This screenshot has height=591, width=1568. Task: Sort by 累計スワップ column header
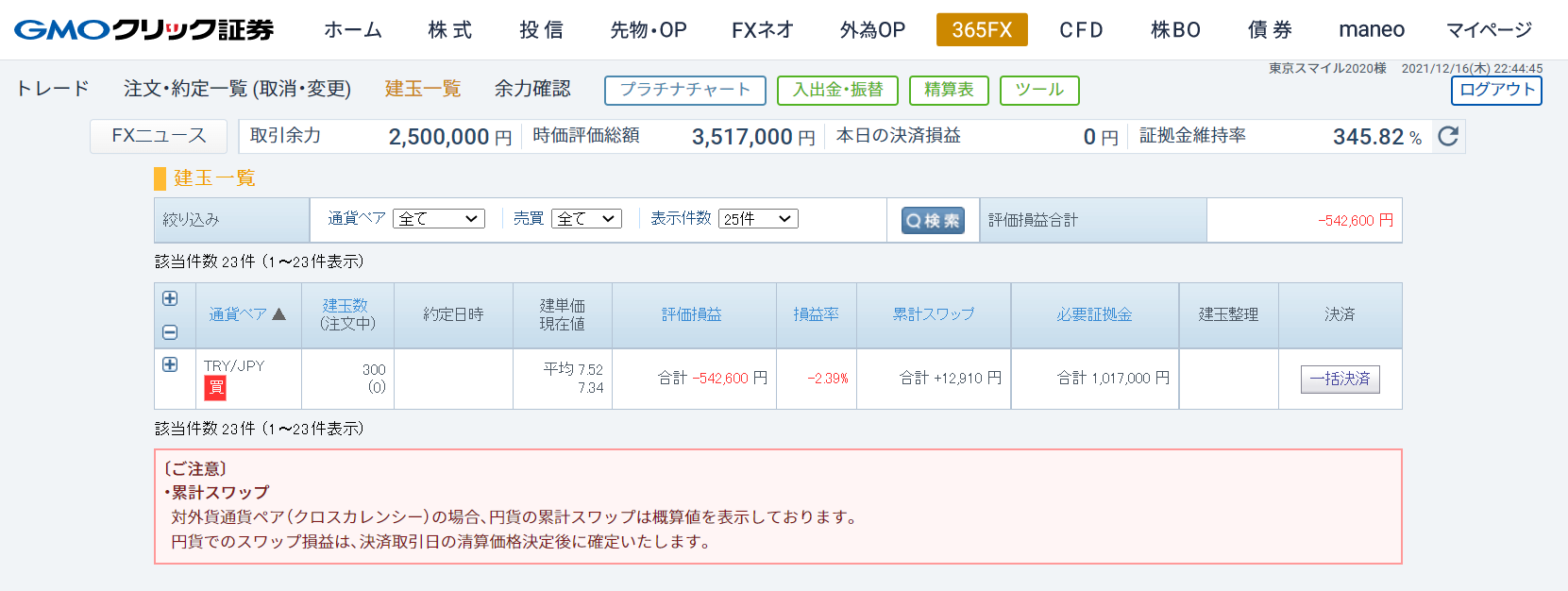coord(934,314)
